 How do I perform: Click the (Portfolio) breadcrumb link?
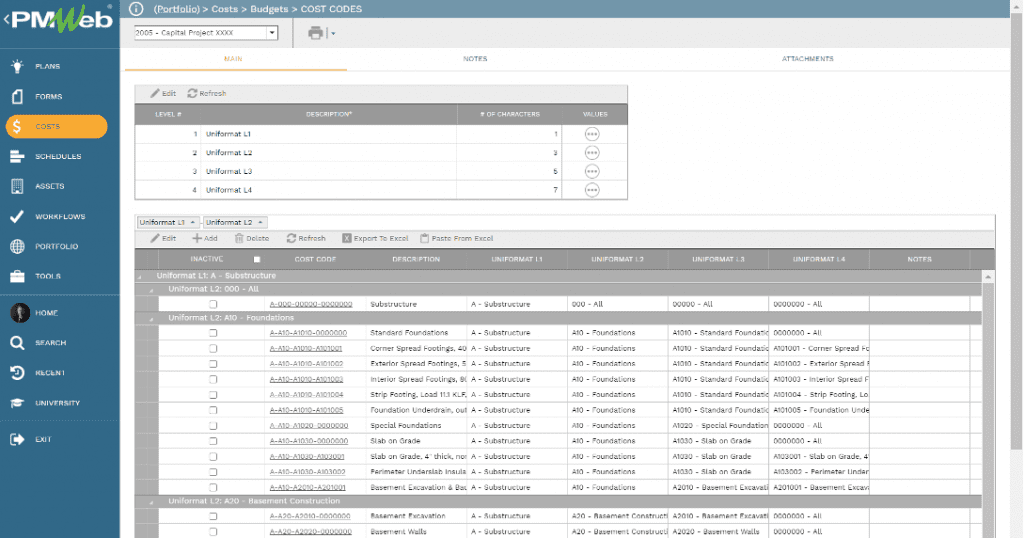(176, 9)
